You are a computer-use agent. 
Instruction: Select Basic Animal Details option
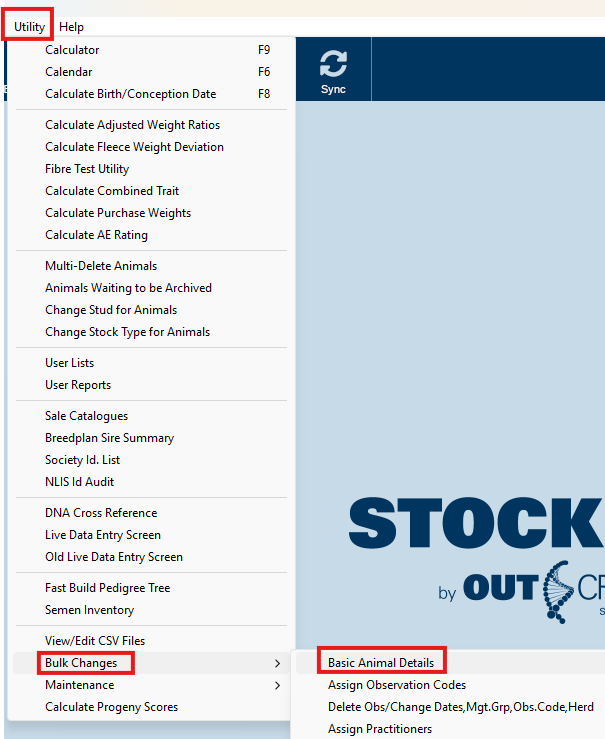381,663
